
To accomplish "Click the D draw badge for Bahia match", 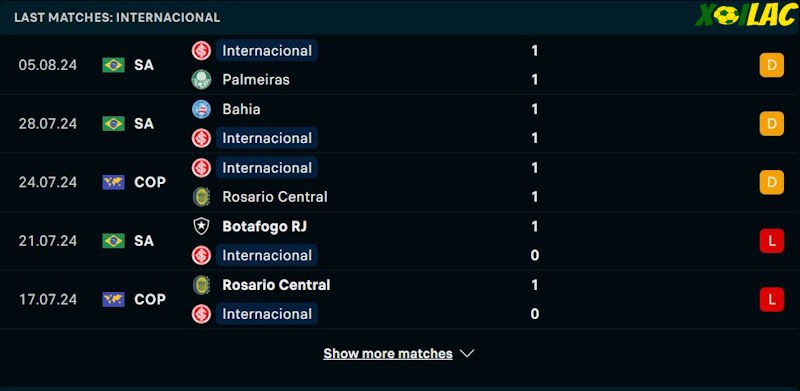I will coord(771,124).
